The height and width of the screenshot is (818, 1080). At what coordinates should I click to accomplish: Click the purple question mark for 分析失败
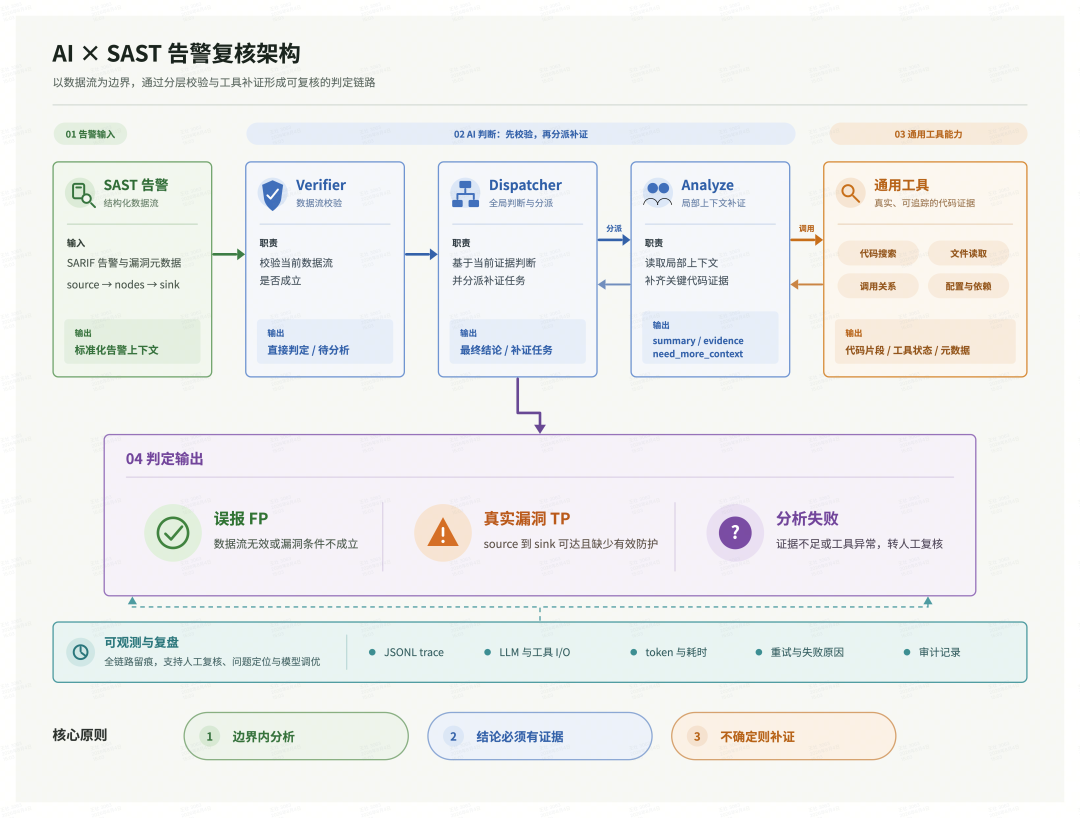735,533
